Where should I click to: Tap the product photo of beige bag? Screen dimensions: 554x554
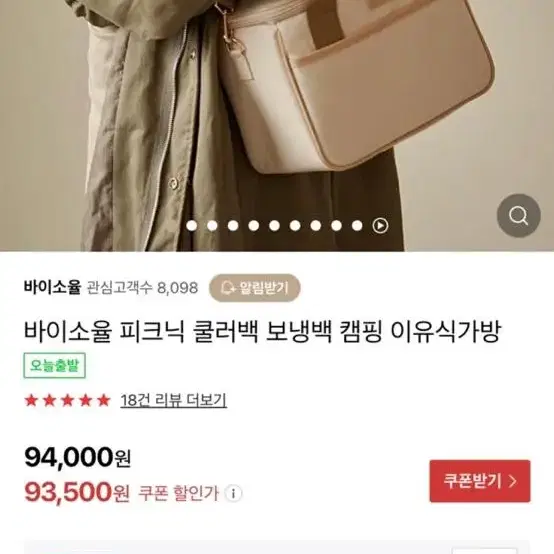click(277, 125)
